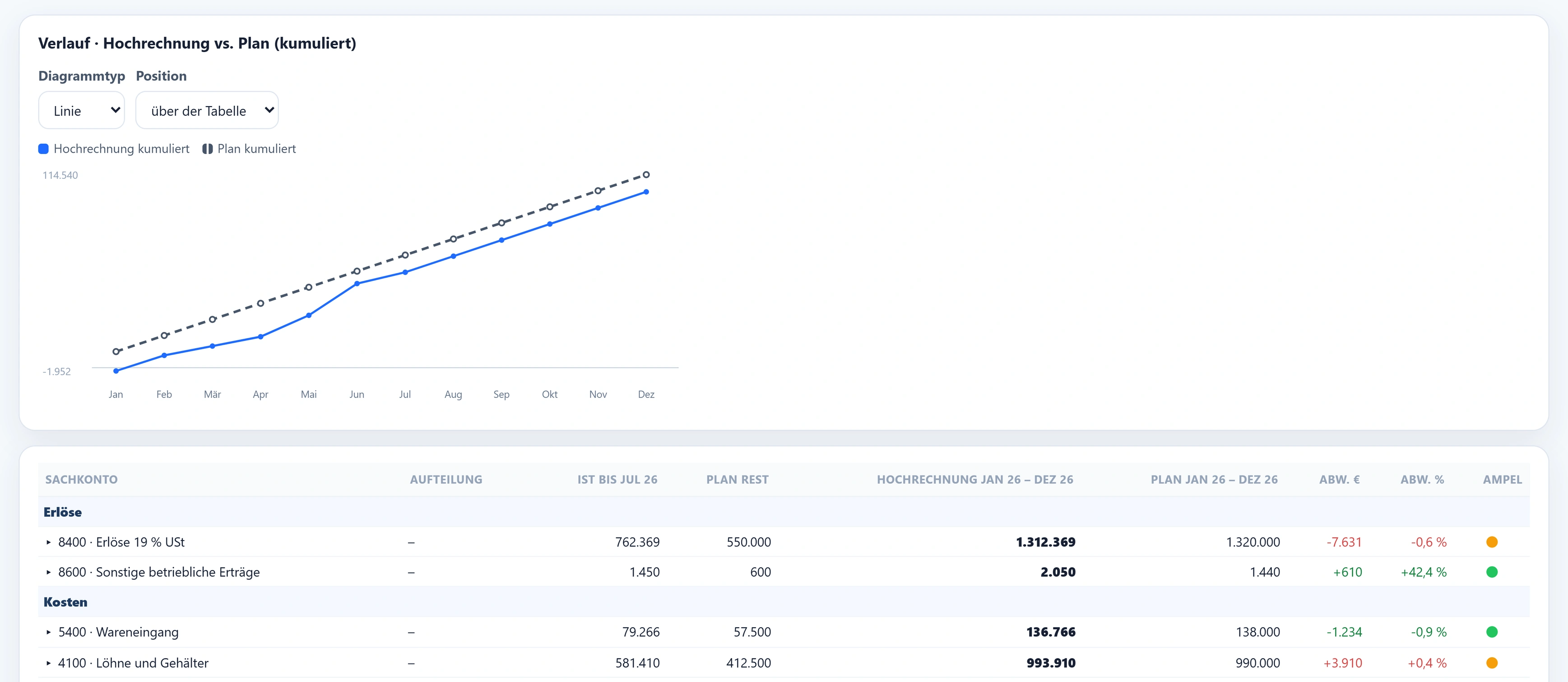Click the deviation -7.631
Viewport: 1568px width, 682px height.
point(1344,542)
